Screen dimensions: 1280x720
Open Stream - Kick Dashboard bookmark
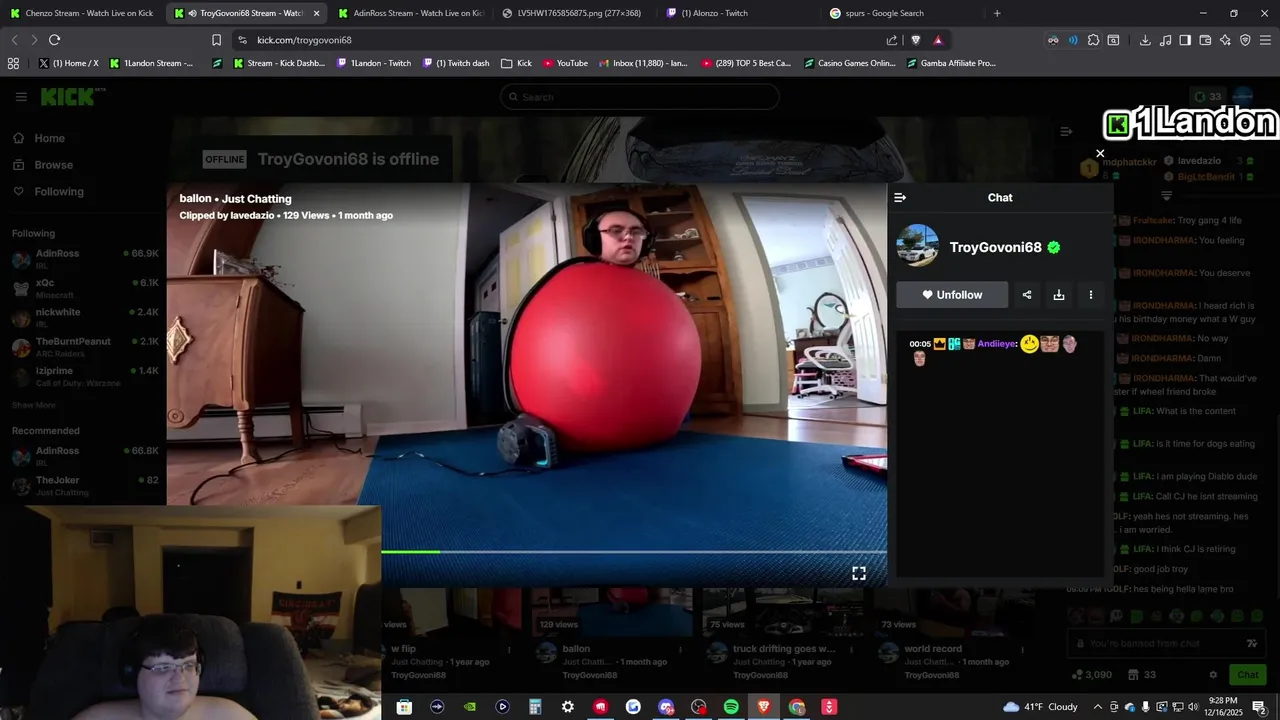(279, 63)
